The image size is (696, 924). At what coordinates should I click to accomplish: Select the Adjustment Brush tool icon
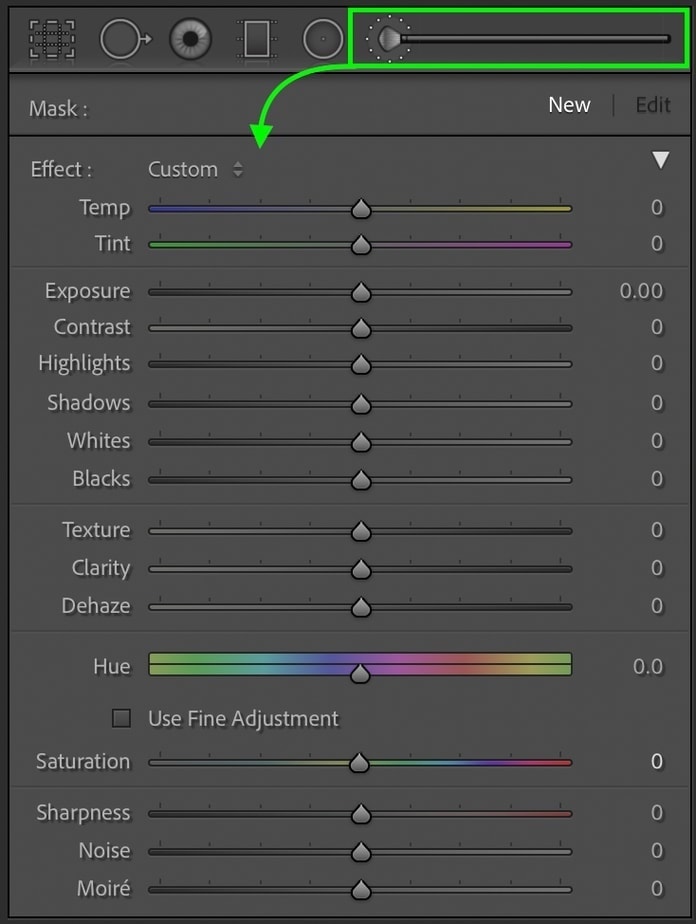point(388,39)
